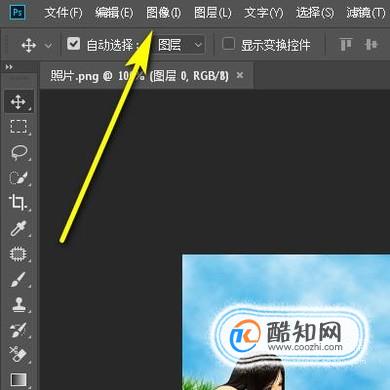Open the 图层 auto-select dropdown
This screenshot has height=390, width=390.
click(180, 45)
